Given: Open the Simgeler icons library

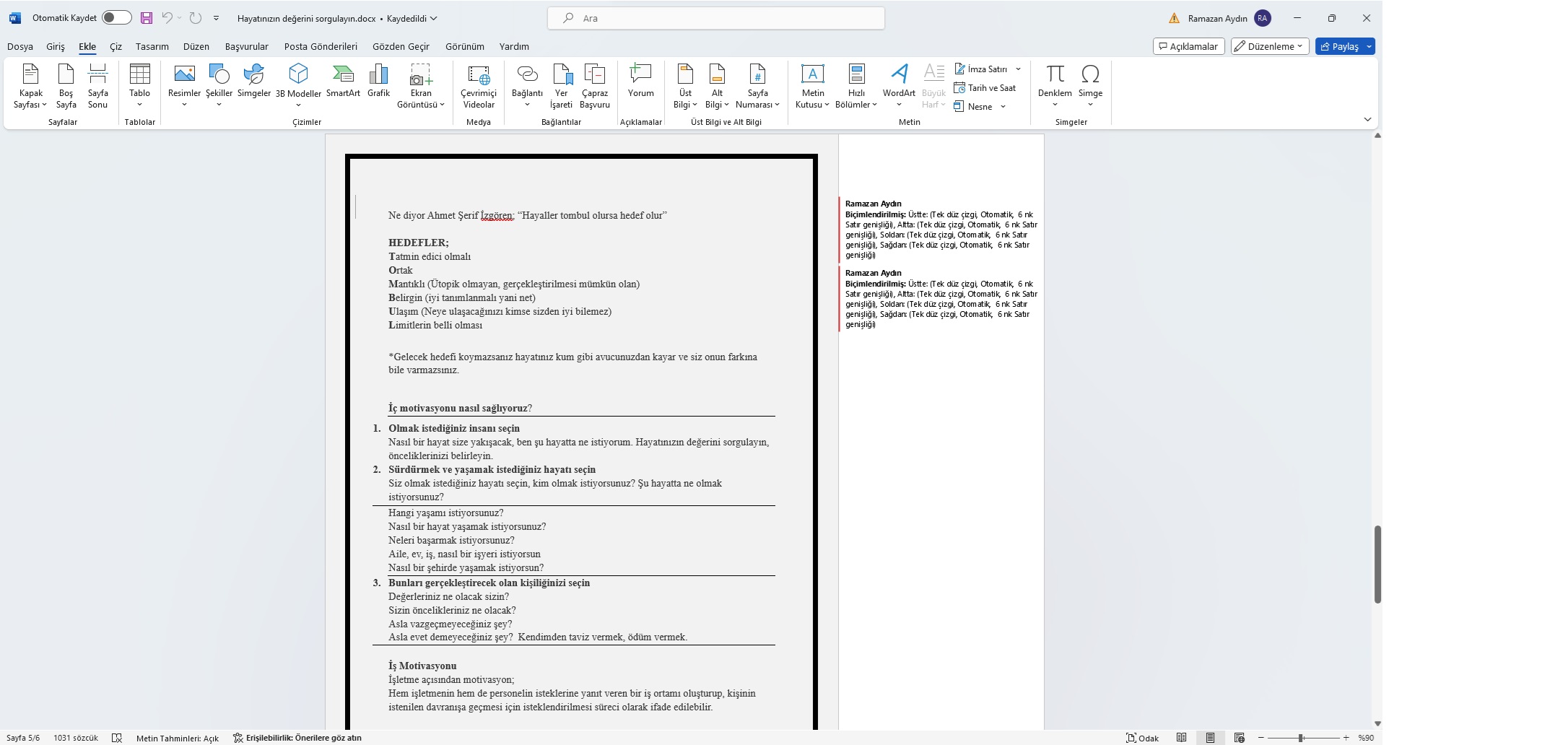Looking at the screenshot, I should [x=254, y=81].
